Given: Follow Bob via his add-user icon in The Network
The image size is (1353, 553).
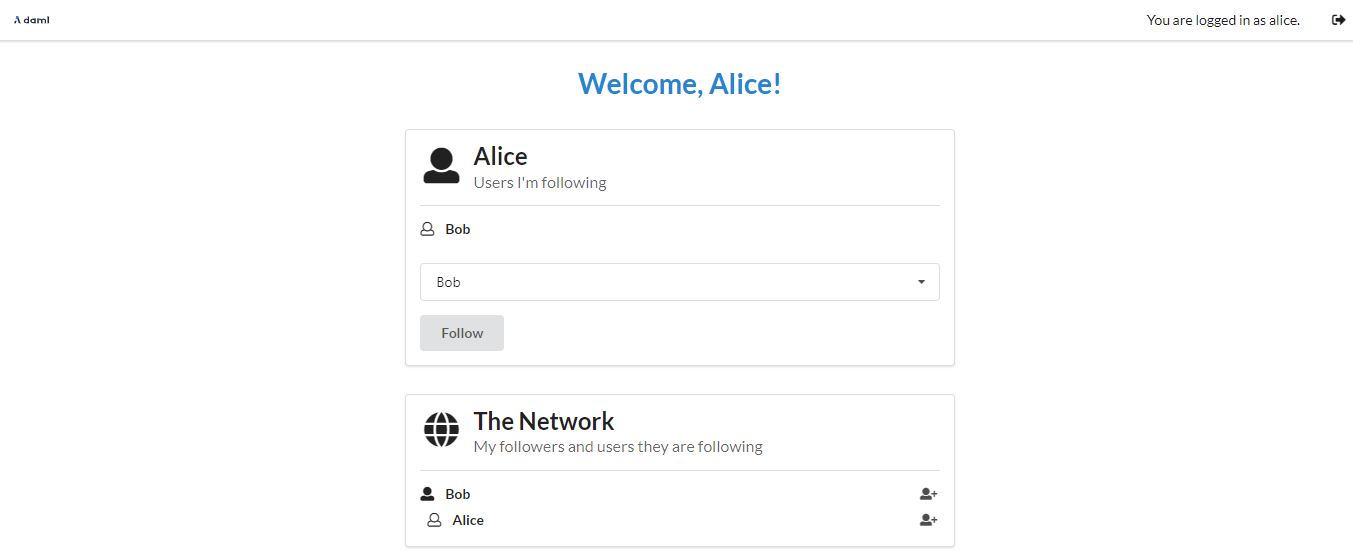Looking at the screenshot, I should click(928, 494).
